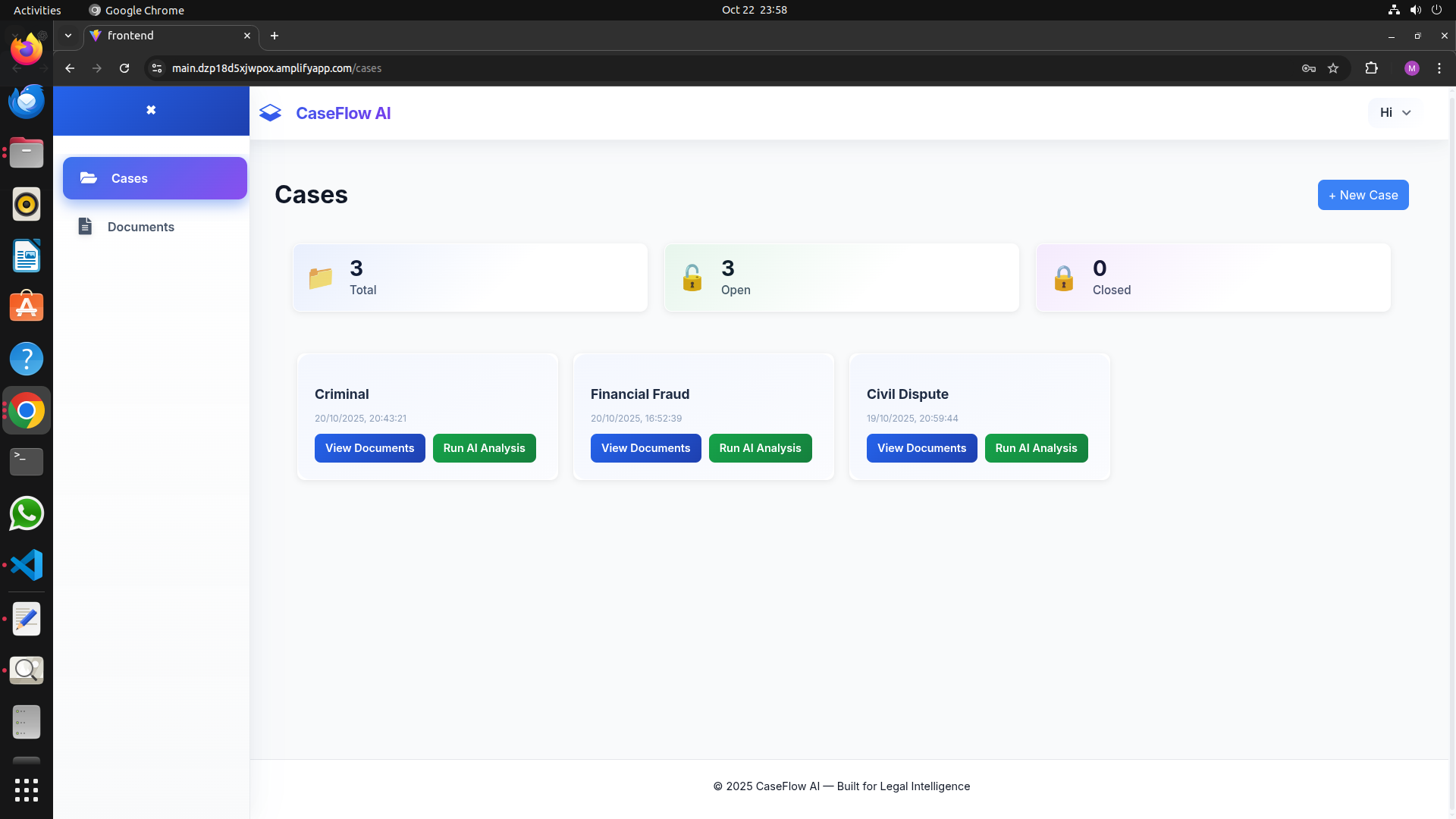Close the sidebar with the X icon
Screen dimensions: 1456x819
151,110
